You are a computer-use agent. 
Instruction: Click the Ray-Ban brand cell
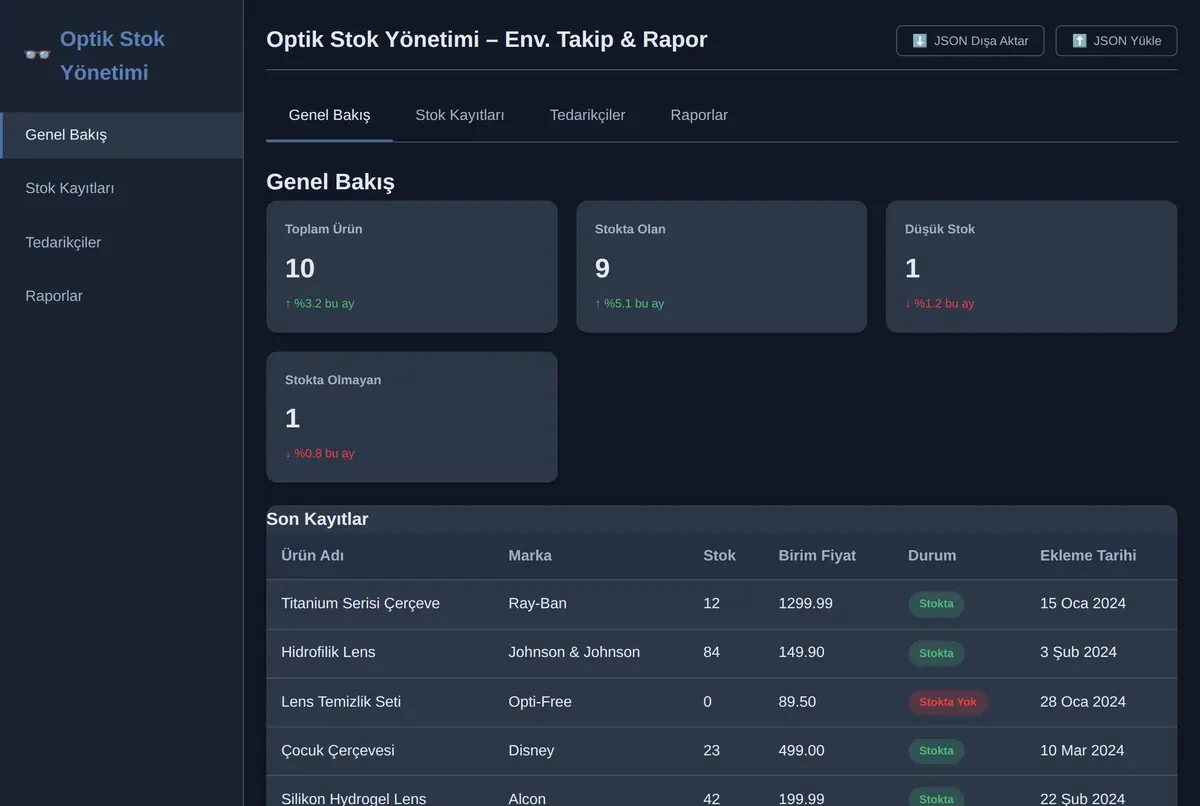(x=537, y=603)
